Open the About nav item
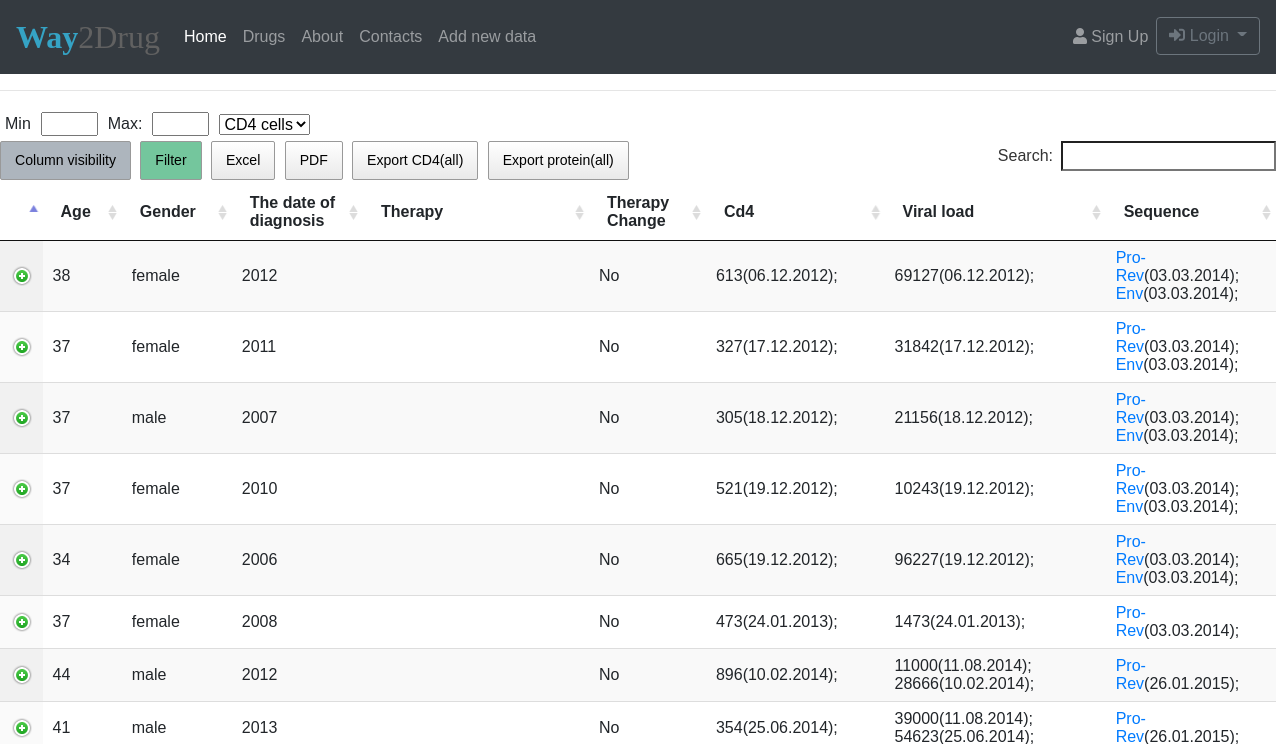 click(322, 36)
